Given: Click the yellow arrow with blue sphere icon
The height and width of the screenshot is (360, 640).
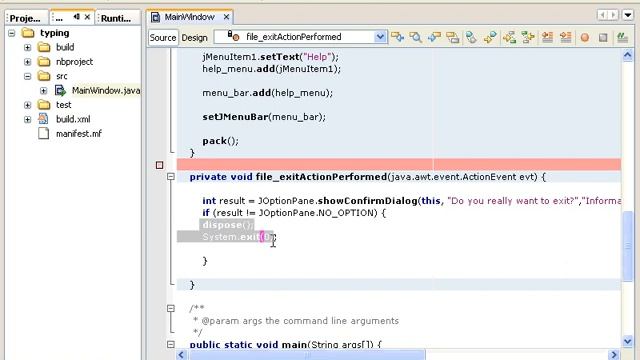Looking at the screenshot, I should point(490,38).
